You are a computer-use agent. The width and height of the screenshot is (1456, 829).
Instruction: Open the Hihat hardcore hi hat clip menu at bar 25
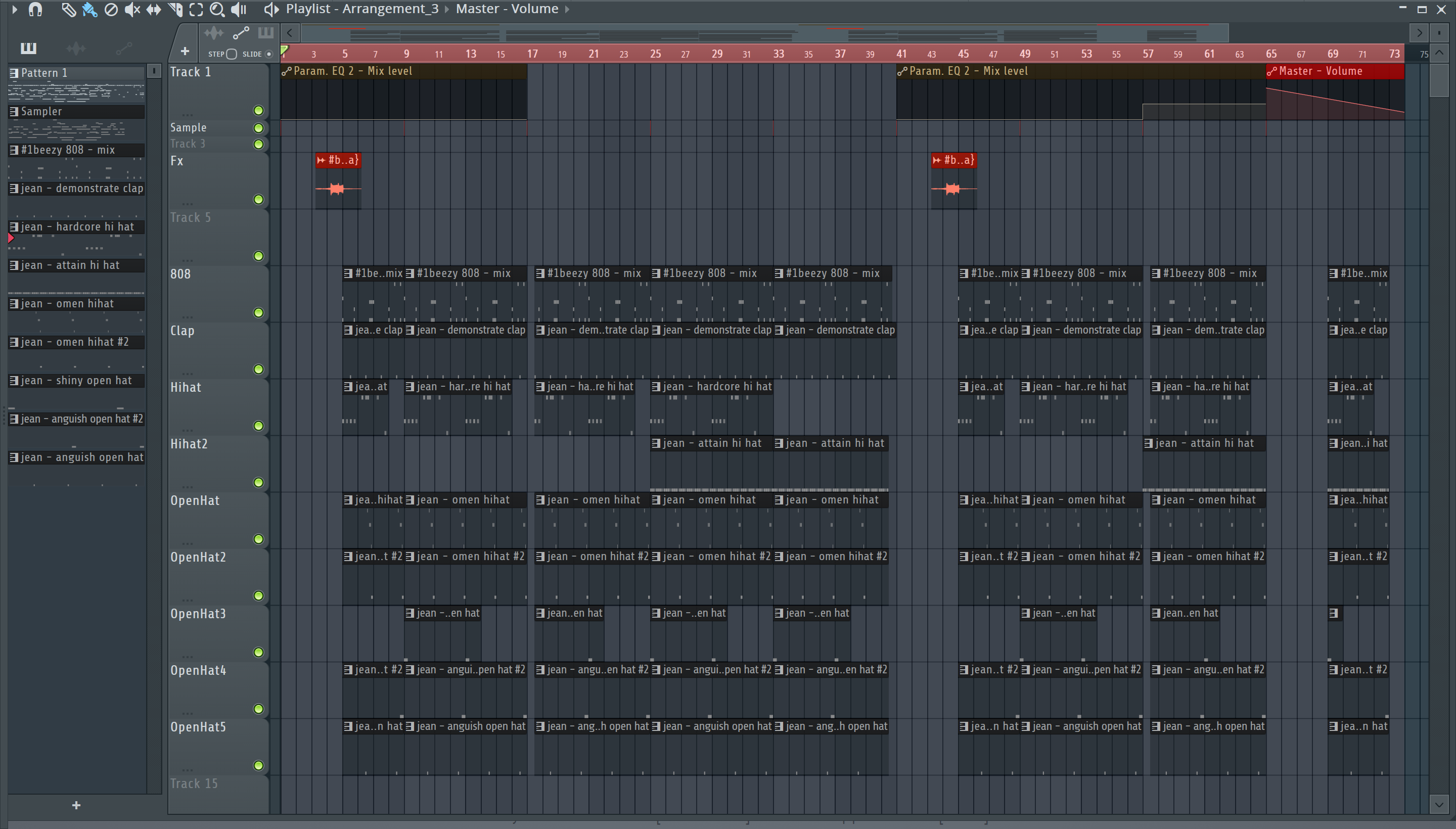tap(656, 387)
